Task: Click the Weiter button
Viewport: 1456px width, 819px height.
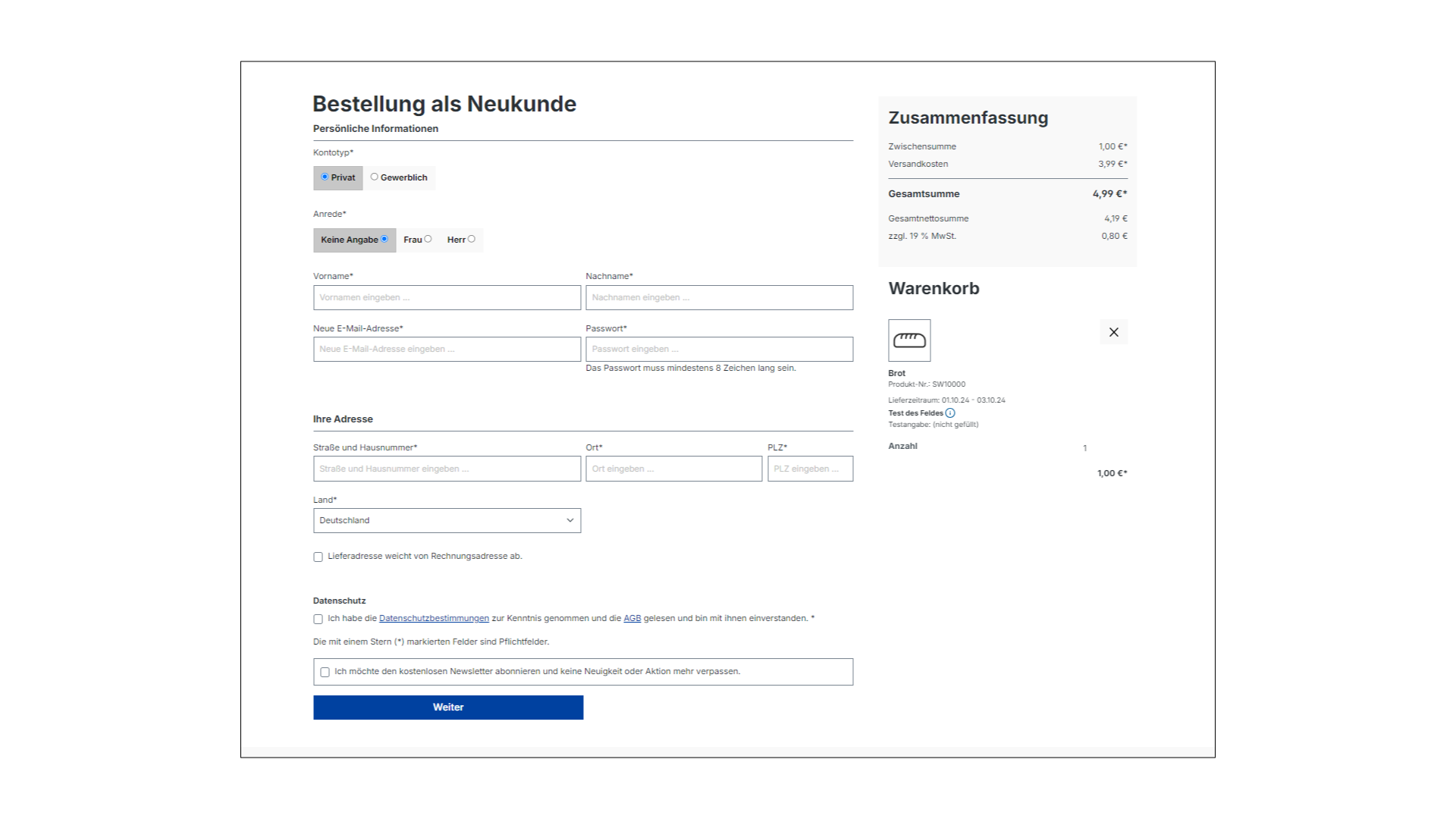Action: (448, 708)
